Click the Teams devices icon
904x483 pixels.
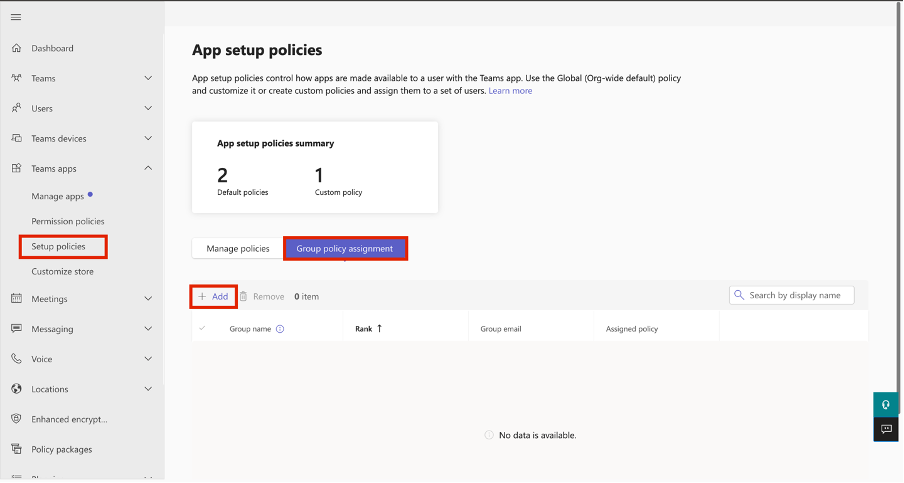click(16, 138)
